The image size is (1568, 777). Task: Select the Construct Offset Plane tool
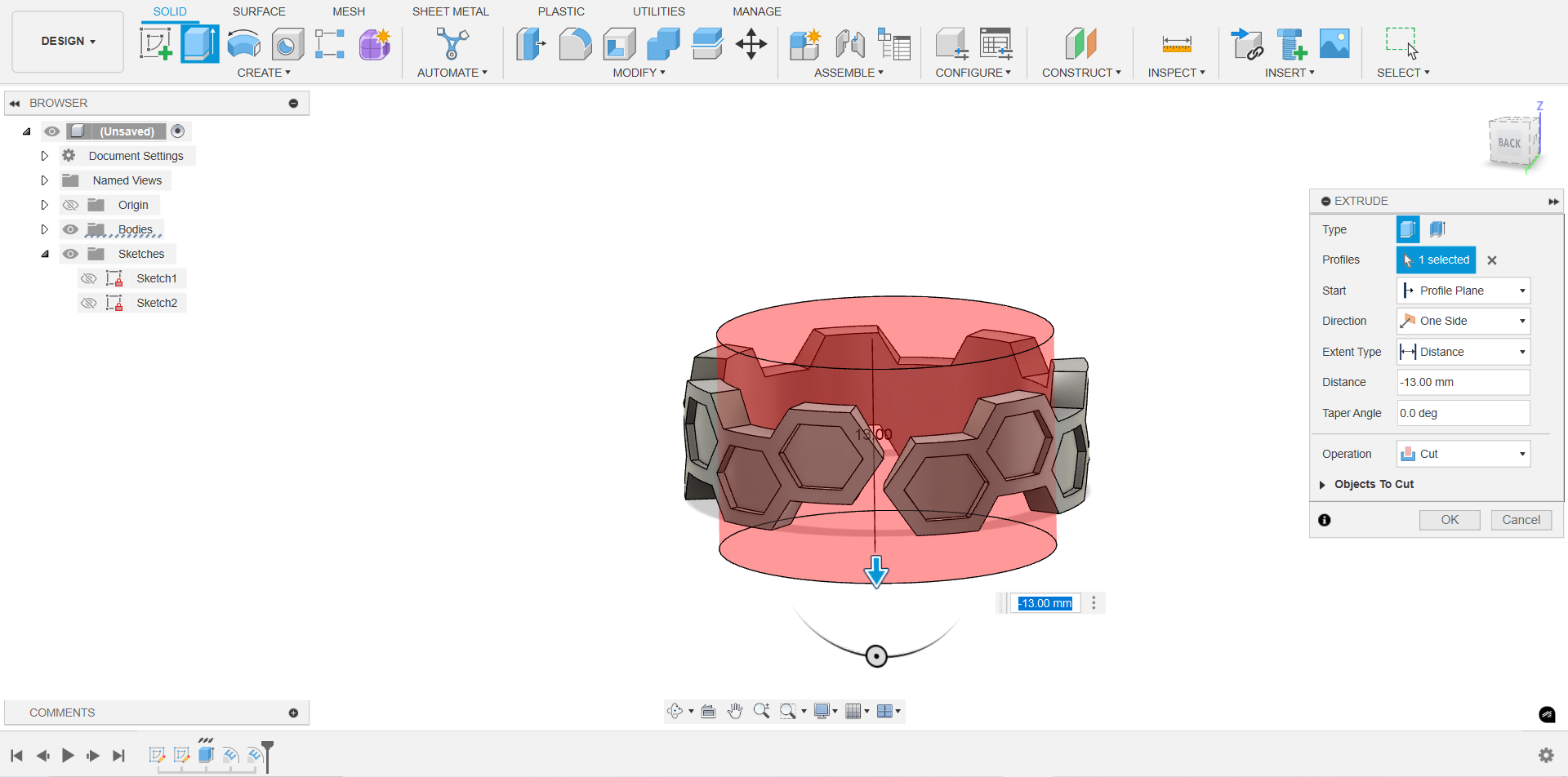pyautogui.click(x=1080, y=43)
